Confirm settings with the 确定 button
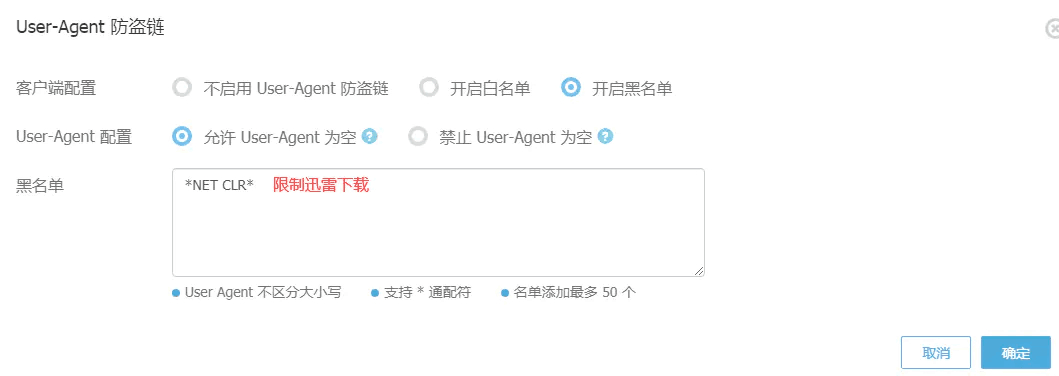The height and width of the screenshot is (376, 1059). [1016, 352]
